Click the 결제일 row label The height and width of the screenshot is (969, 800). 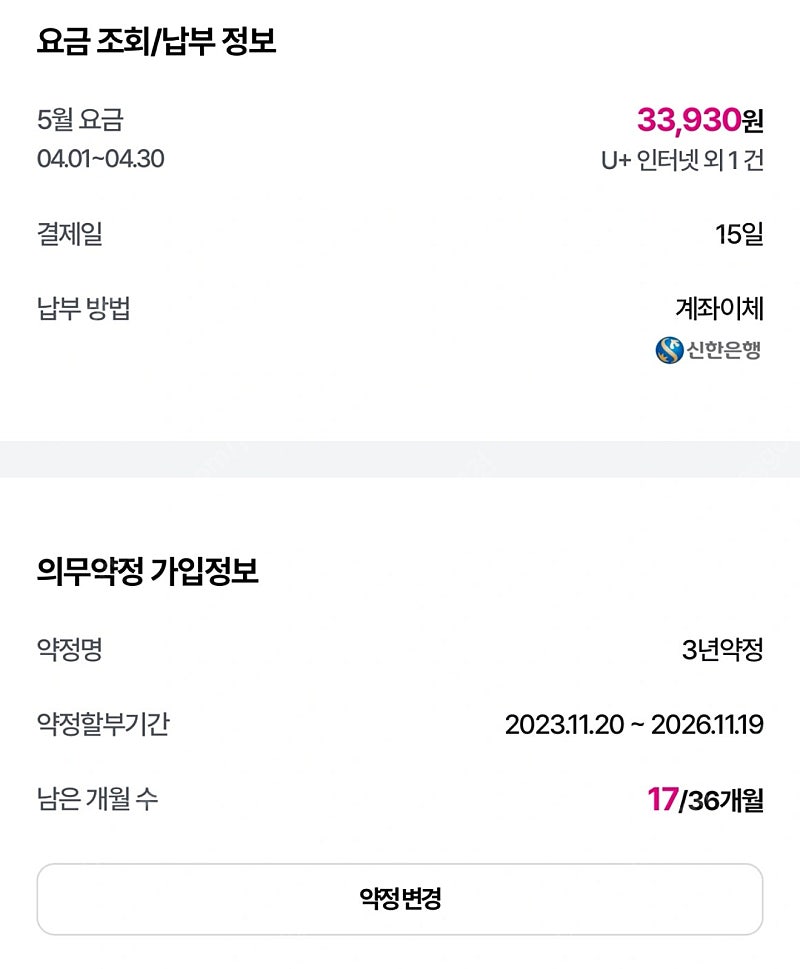70,234
